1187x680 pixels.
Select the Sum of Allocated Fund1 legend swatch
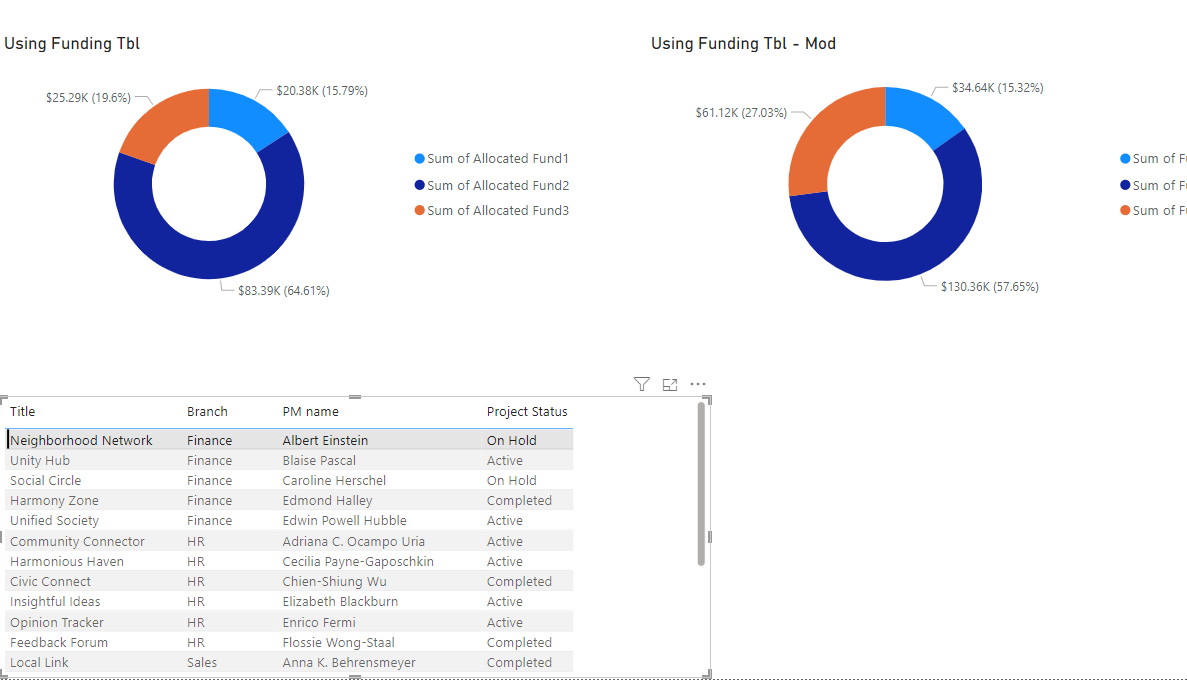419,158
